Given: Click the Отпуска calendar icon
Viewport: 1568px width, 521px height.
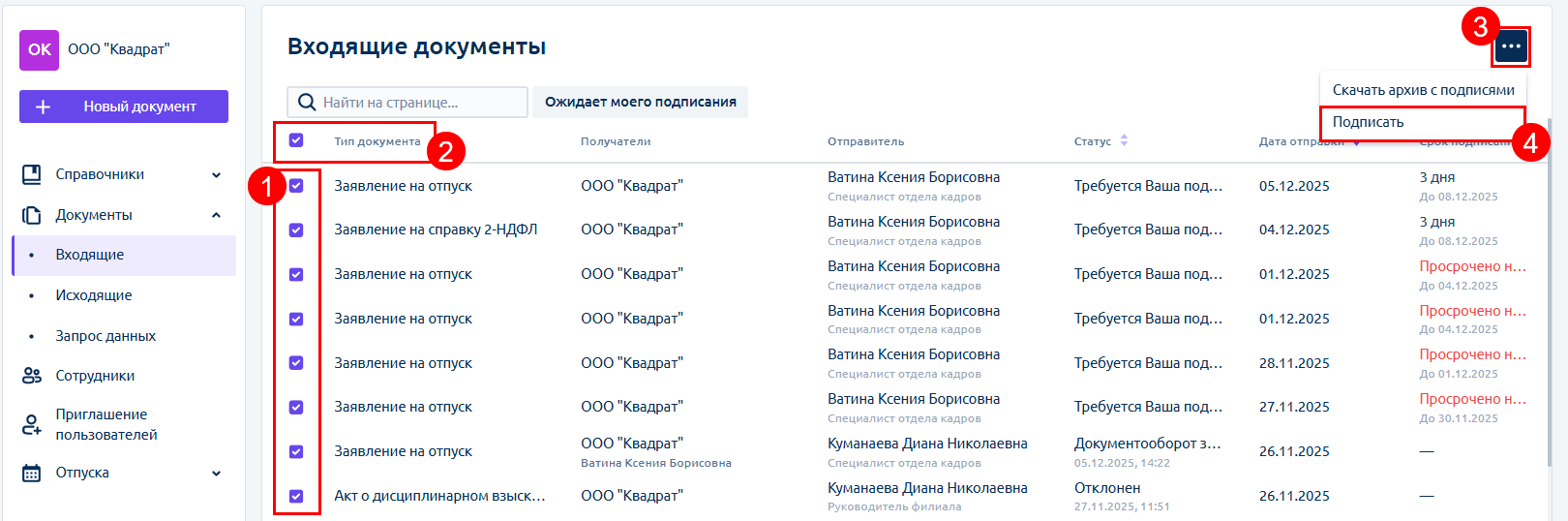Looking at the screenshot, I should coord(32,473).
